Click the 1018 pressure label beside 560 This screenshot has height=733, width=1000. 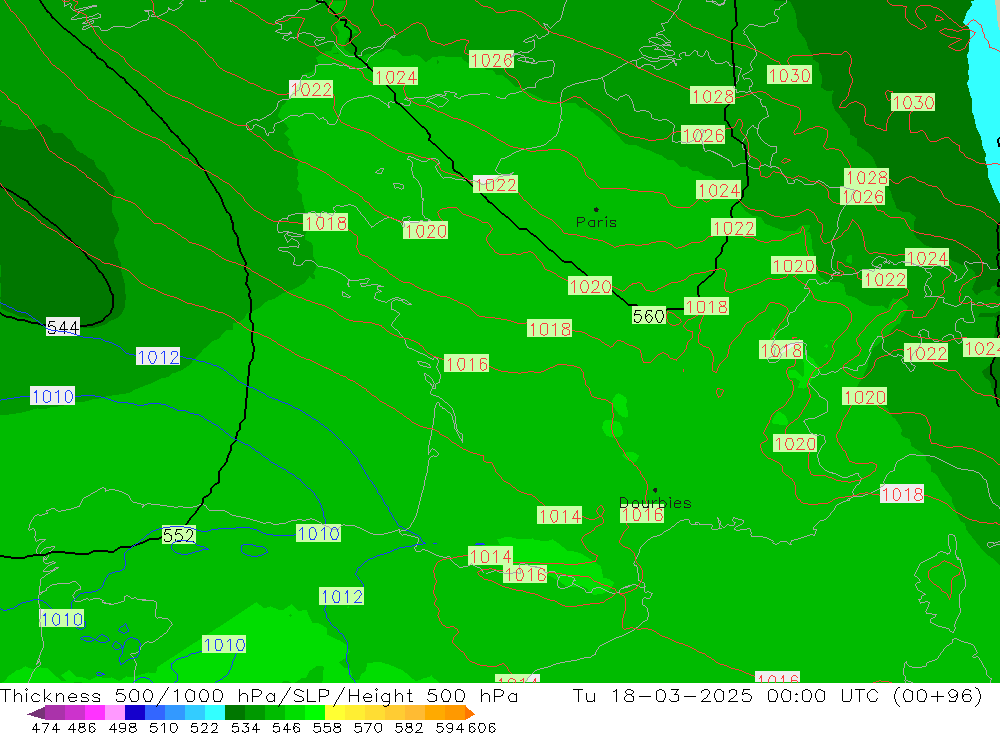point(706,307)
